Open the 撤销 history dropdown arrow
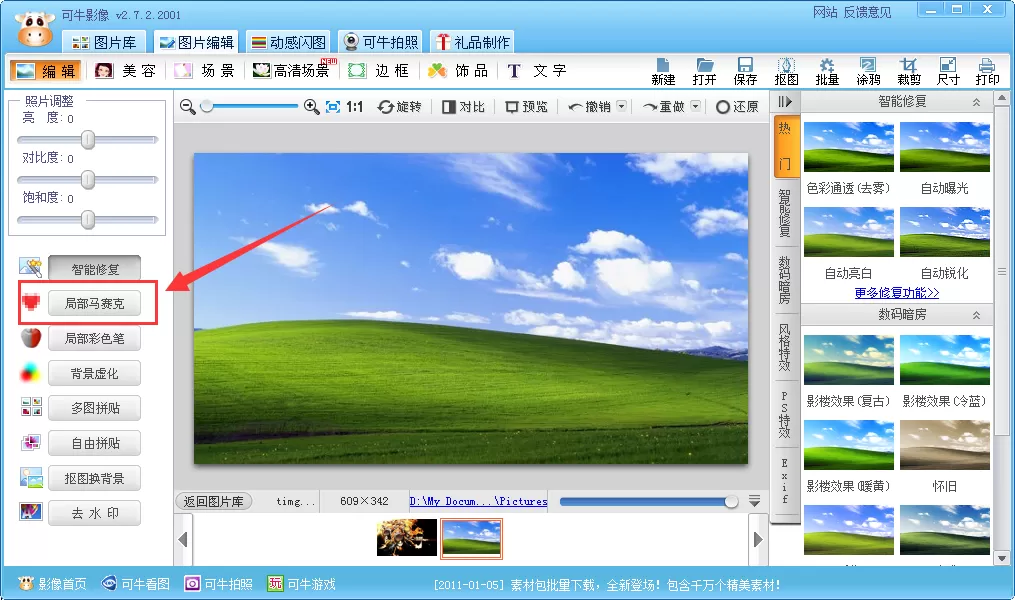 (x=621, y=106)
